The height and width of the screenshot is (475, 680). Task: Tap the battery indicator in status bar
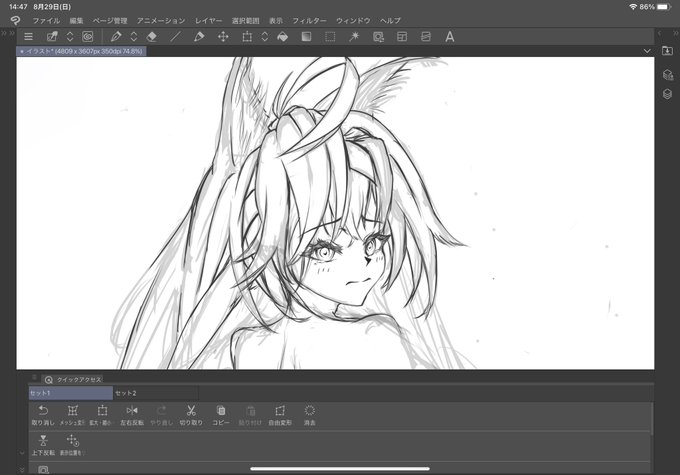[664, 7]
